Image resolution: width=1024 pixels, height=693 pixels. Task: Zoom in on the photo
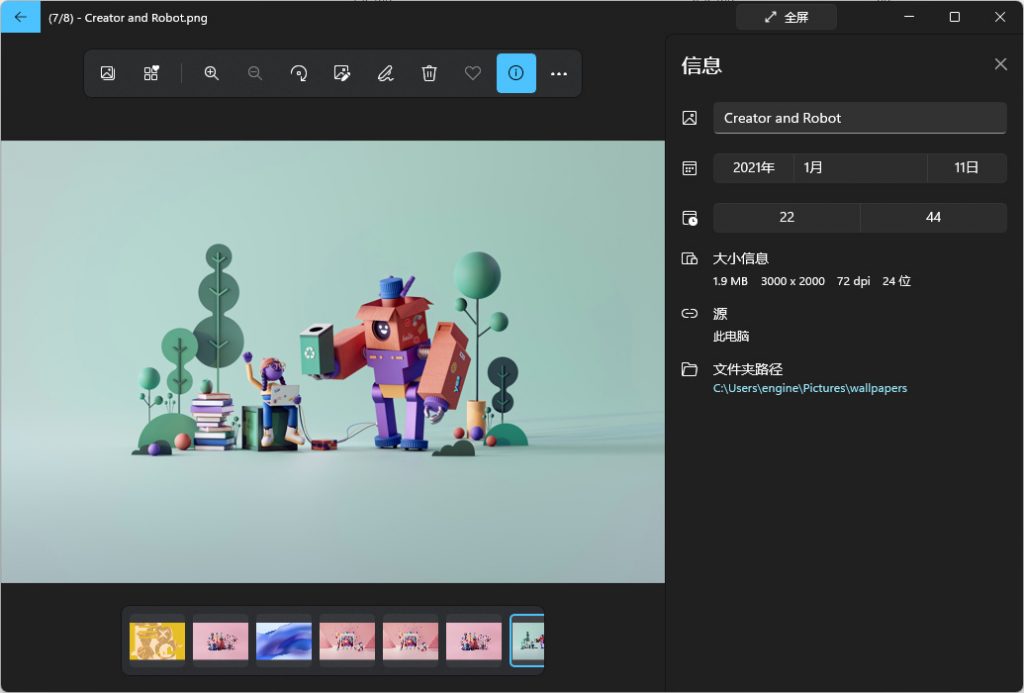coord(211,73)
